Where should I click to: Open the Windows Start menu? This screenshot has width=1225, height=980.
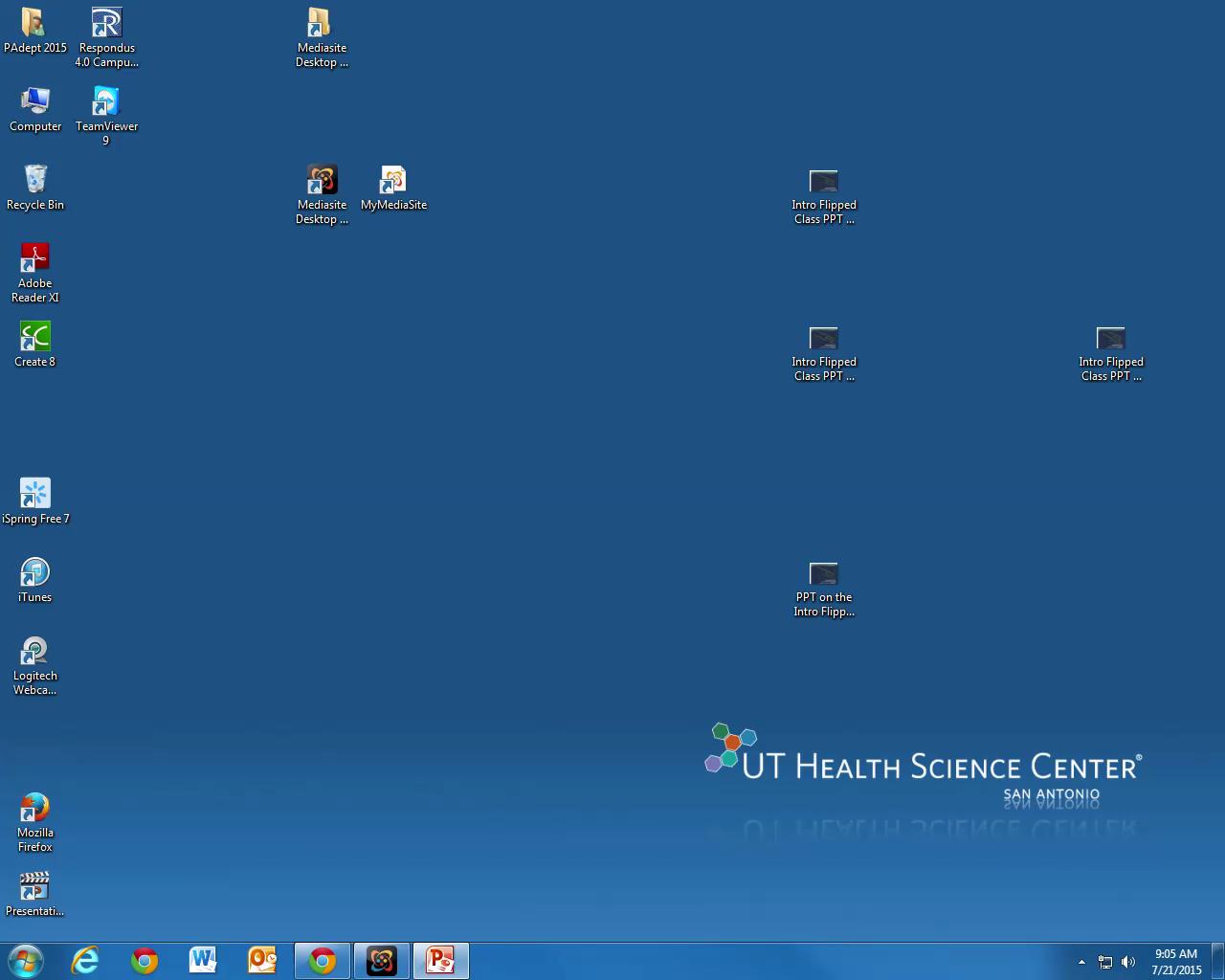[26, 961]
